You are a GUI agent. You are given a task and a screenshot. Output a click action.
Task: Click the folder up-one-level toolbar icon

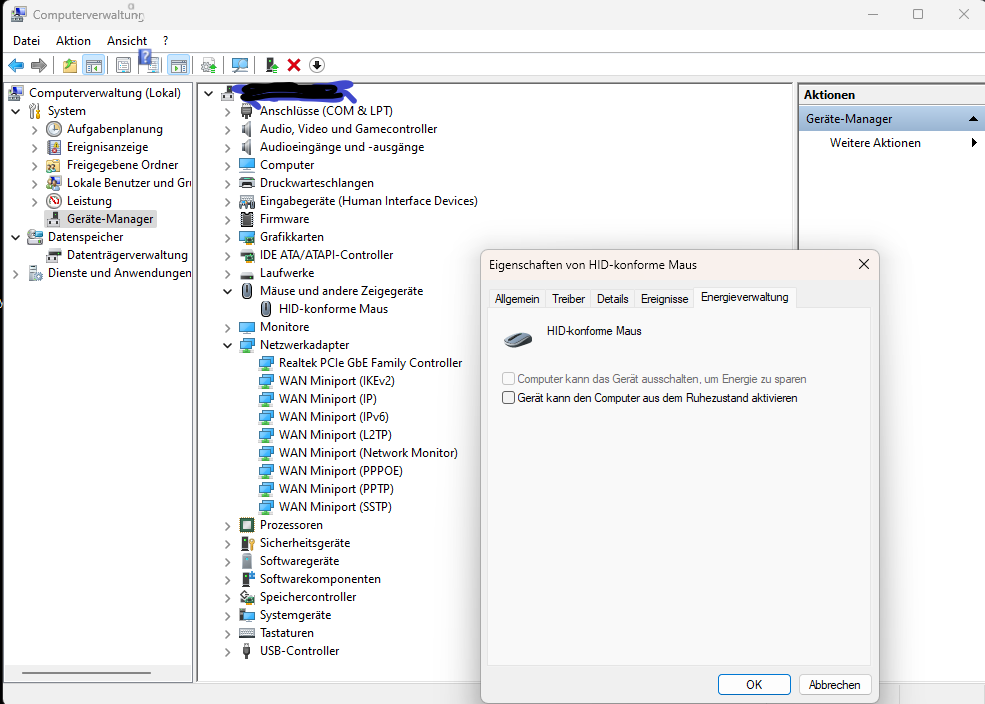[x=70, y=65]
